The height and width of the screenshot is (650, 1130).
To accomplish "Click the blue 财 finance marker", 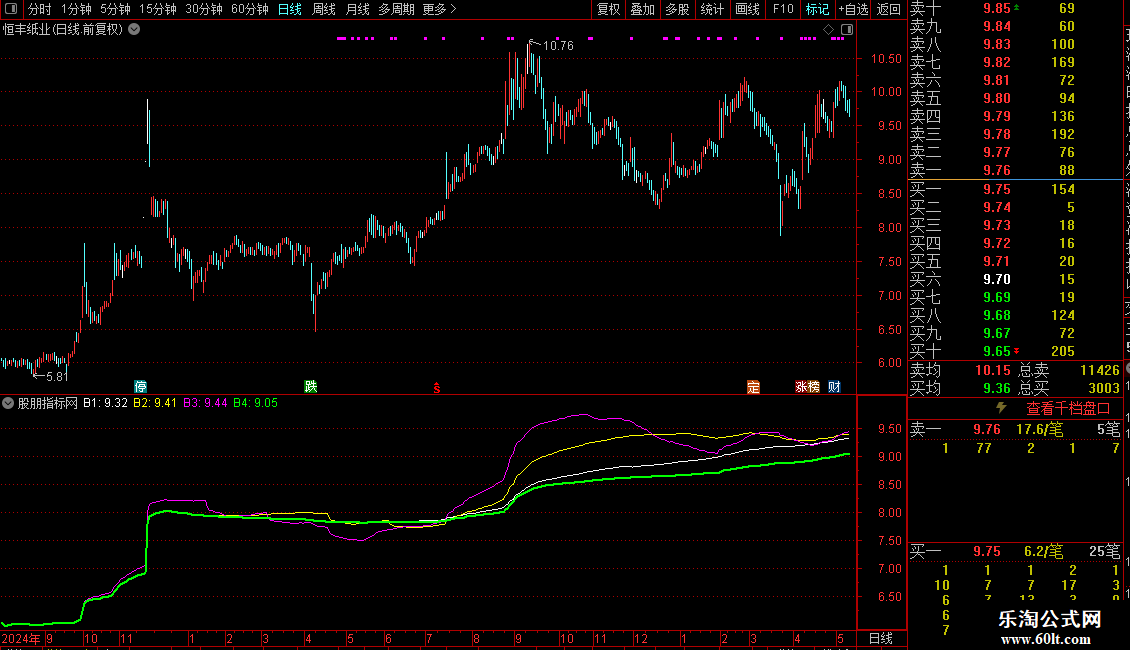I will [834, 386].
